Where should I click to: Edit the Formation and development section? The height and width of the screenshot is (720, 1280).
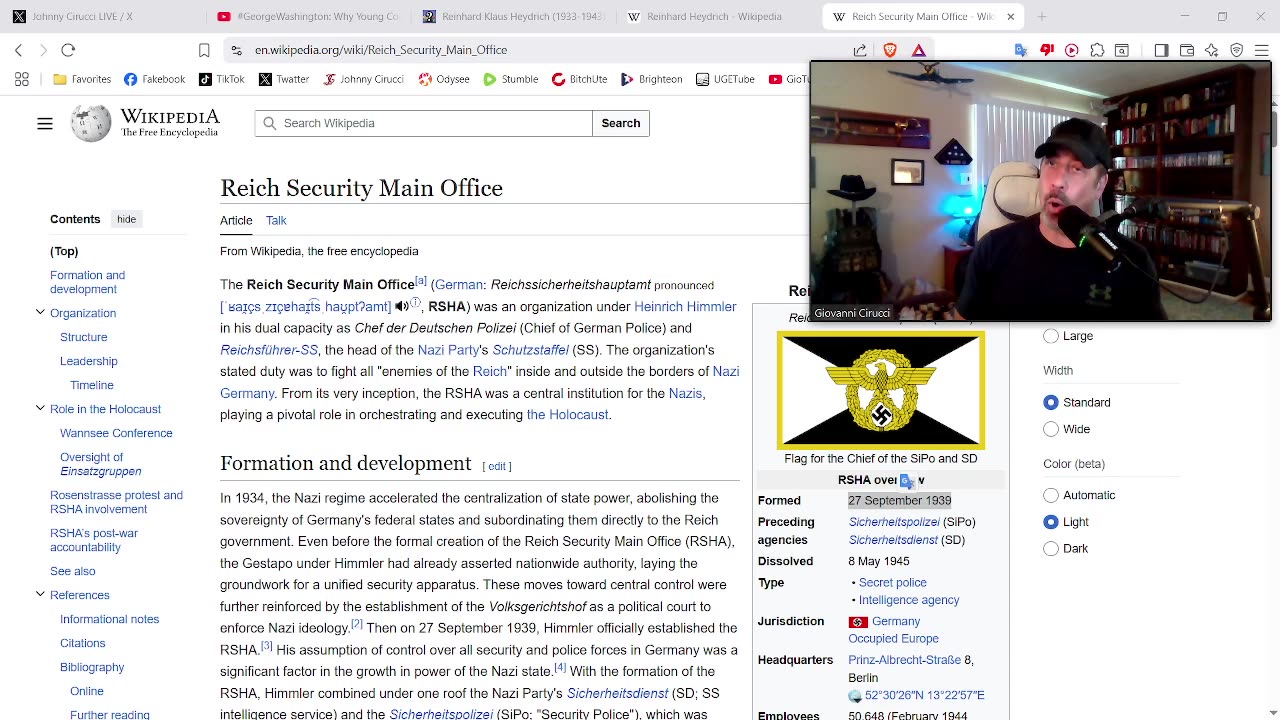coord(497,466)
